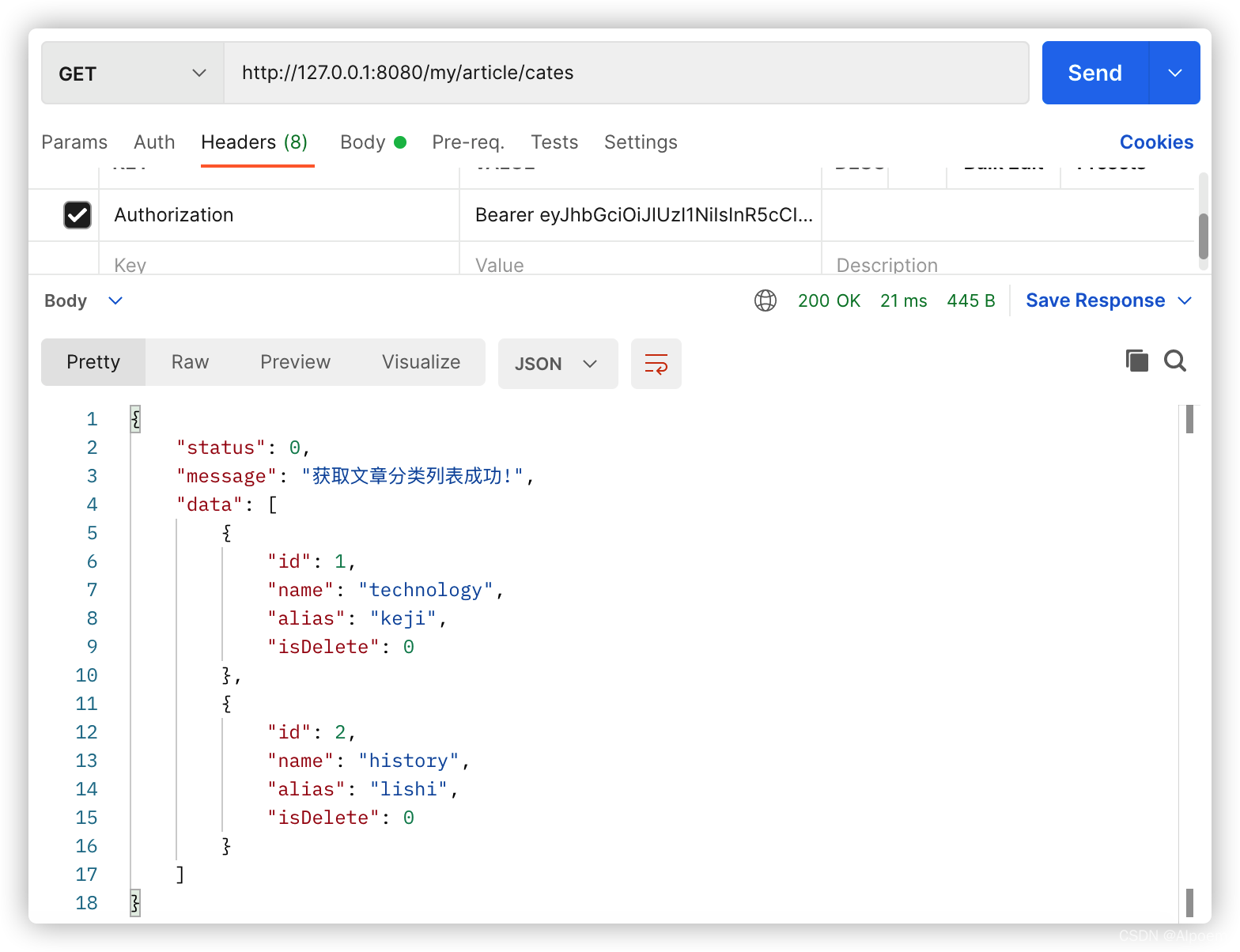This screenshot has height=952, width=1240.
Task: Switch to the Visualize response view
Action: coord(422,362)
